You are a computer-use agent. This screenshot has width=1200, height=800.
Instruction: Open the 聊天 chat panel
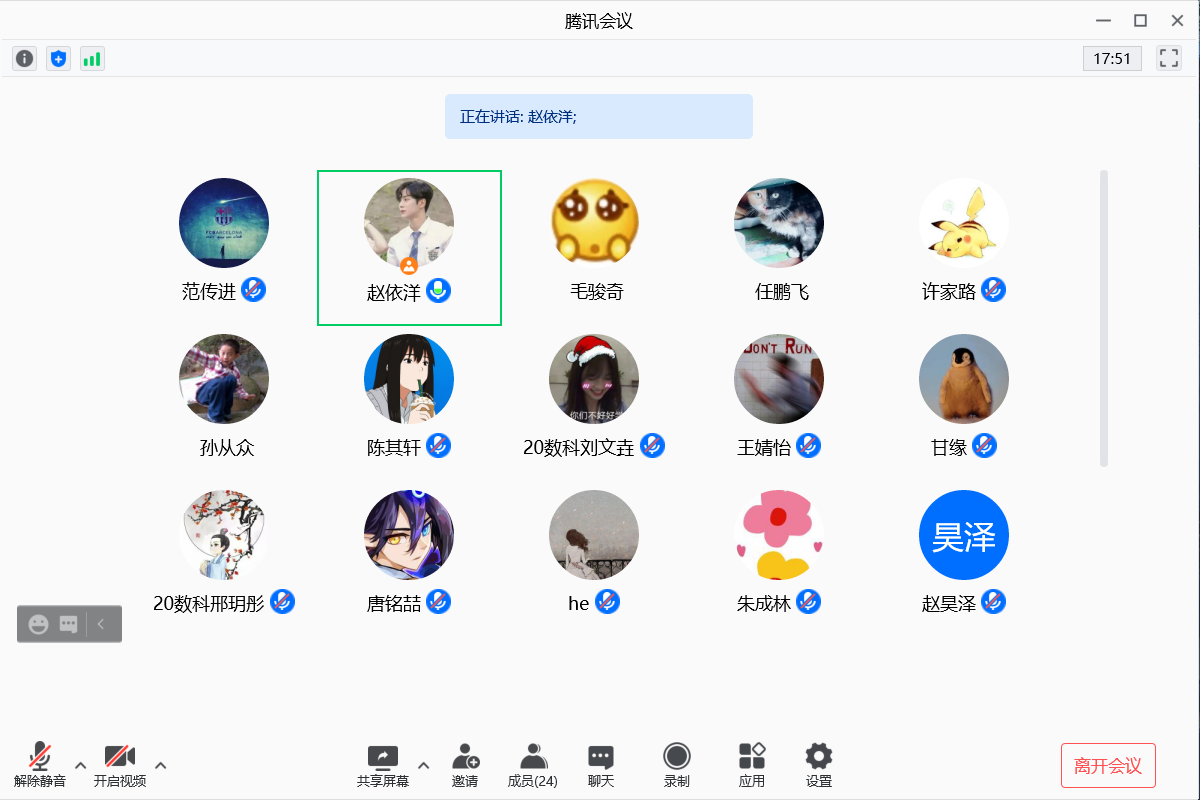point(601,765)
